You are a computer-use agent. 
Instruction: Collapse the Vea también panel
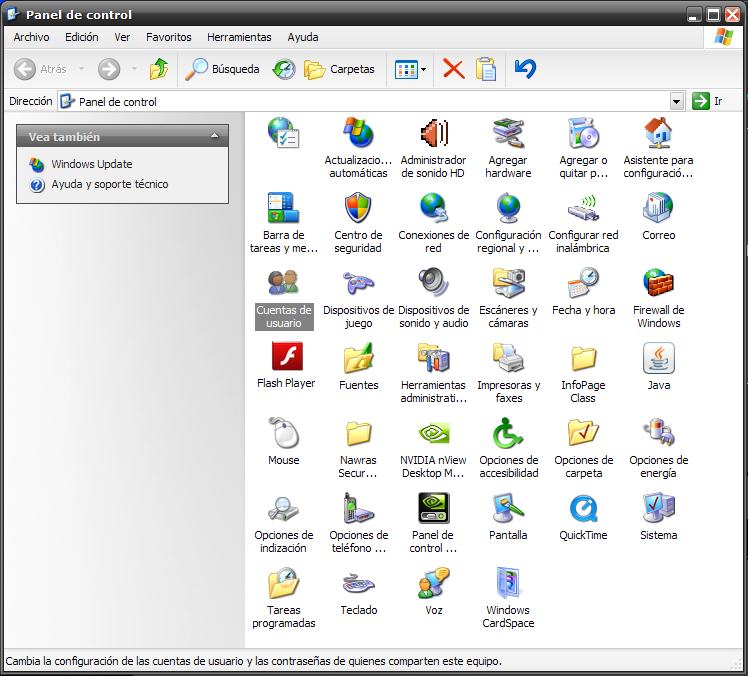(215, 136)
